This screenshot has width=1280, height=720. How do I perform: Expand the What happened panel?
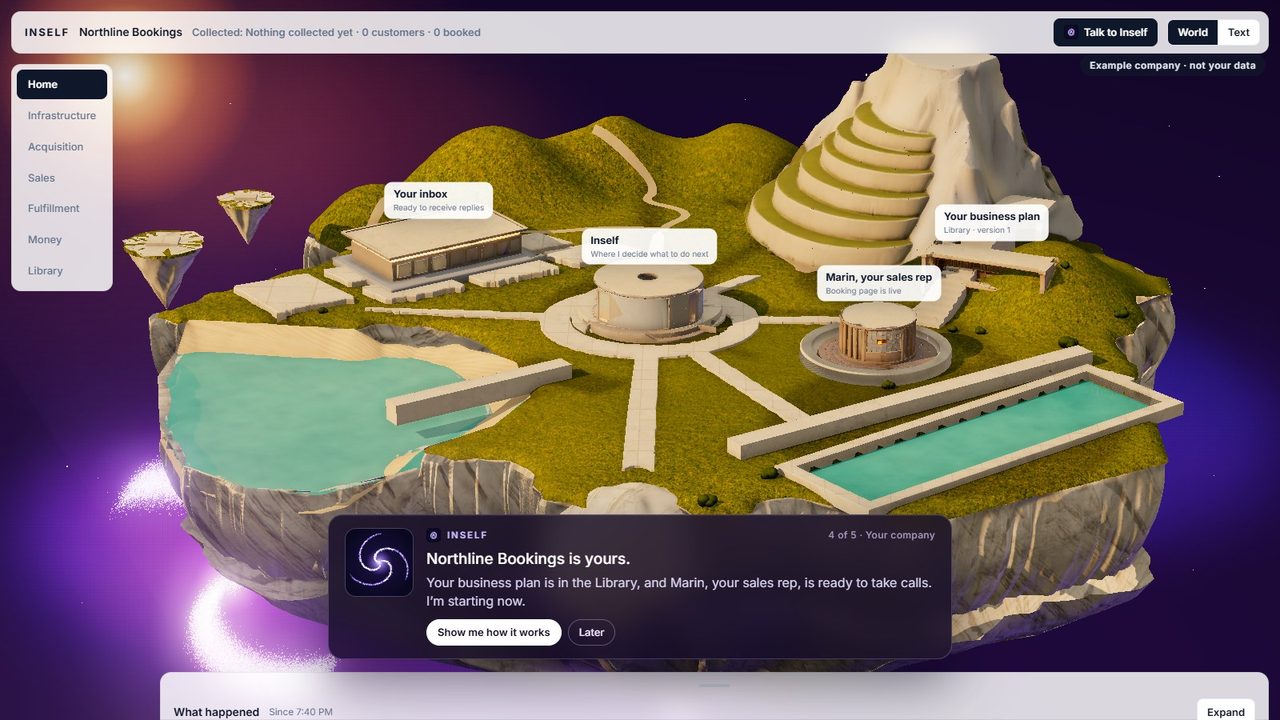click(1225, 711)
